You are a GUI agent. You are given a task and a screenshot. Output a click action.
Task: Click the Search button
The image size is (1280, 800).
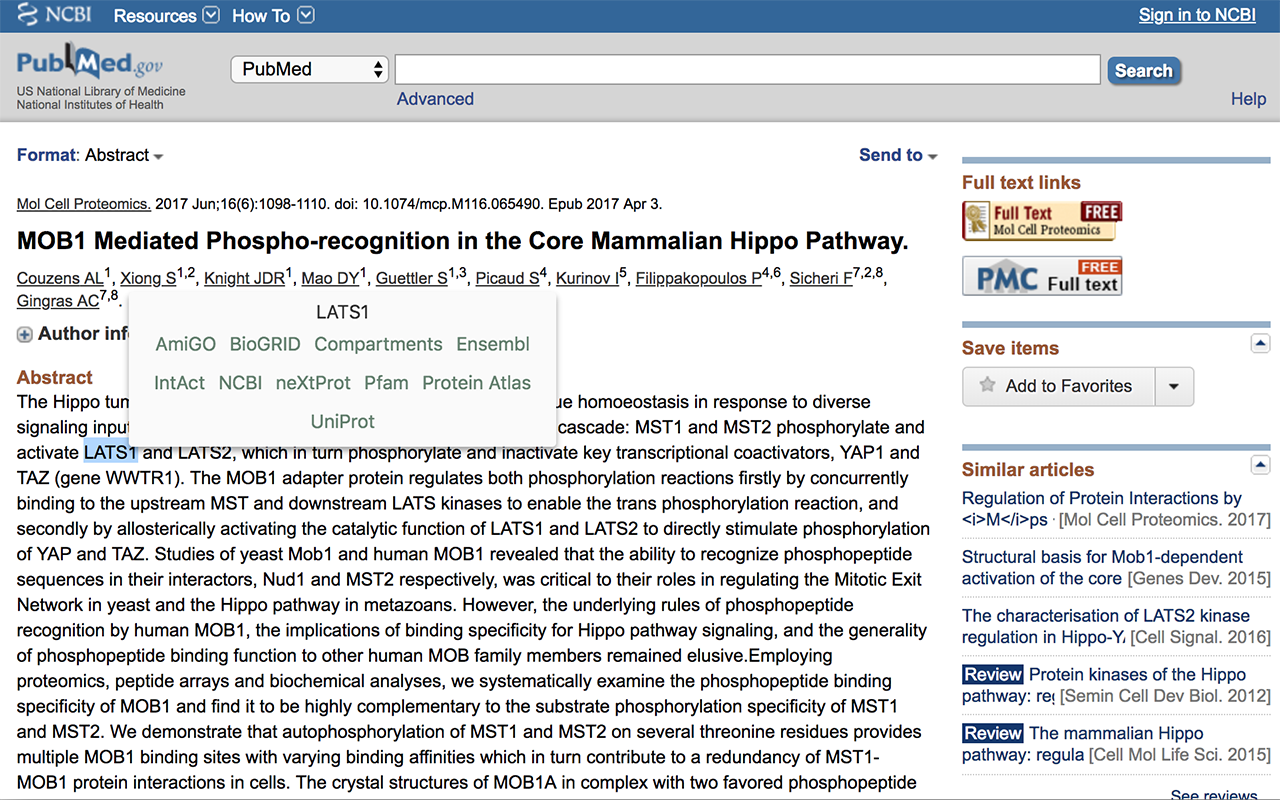(x=1143, y=70)
